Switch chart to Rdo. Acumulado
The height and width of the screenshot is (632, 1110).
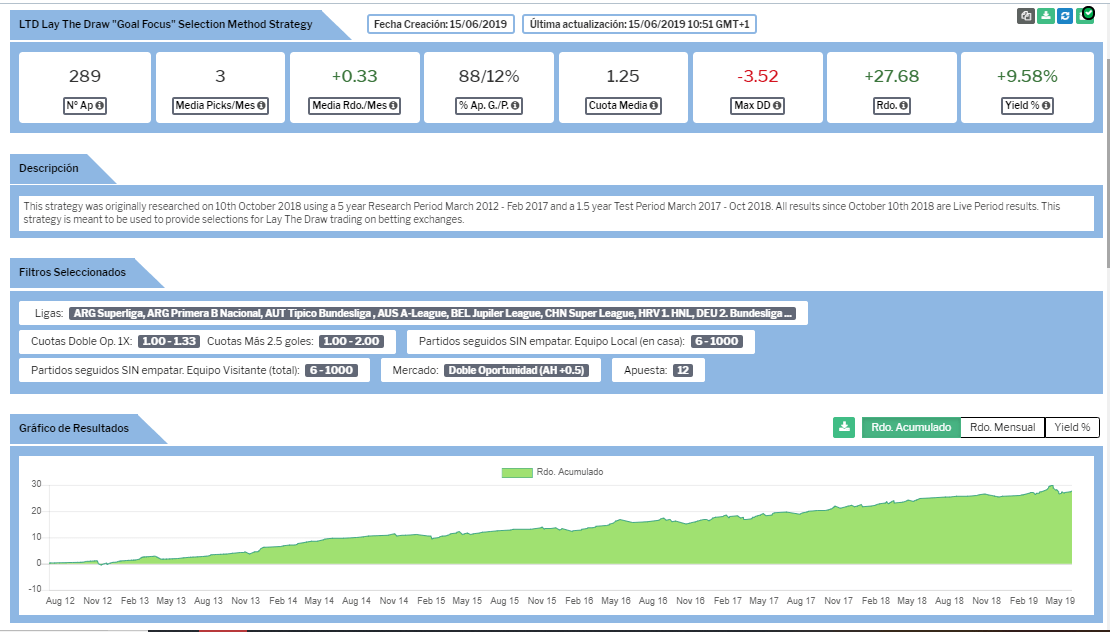click(x=910, y=427)
